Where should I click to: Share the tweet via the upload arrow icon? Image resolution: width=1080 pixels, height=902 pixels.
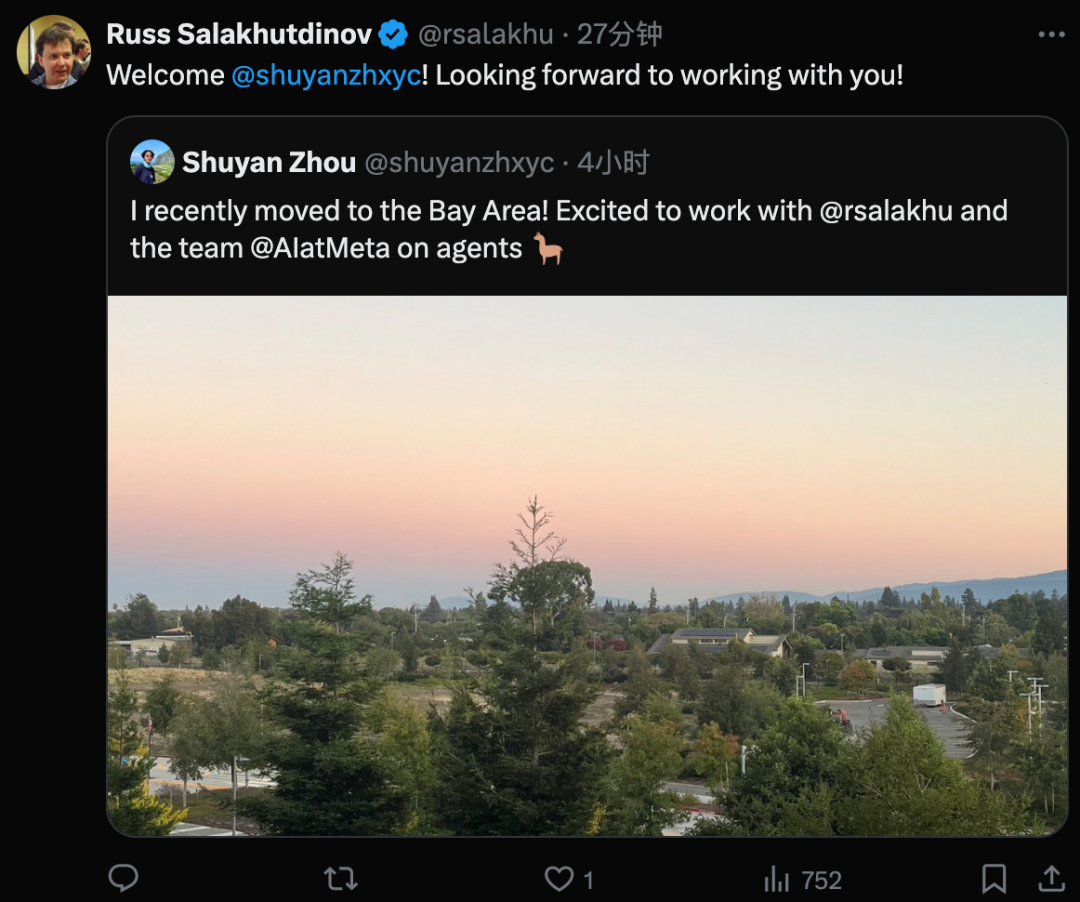[x=1051, y=879]
